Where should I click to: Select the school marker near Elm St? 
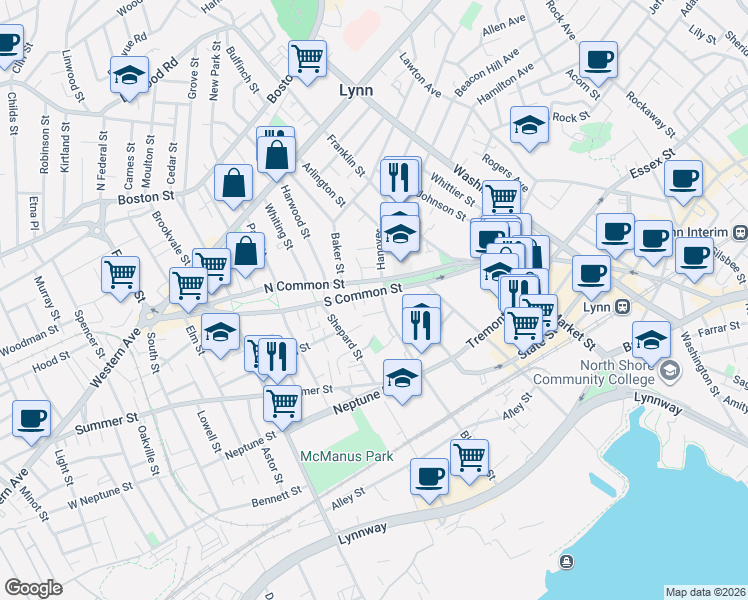tap(221, 334)
